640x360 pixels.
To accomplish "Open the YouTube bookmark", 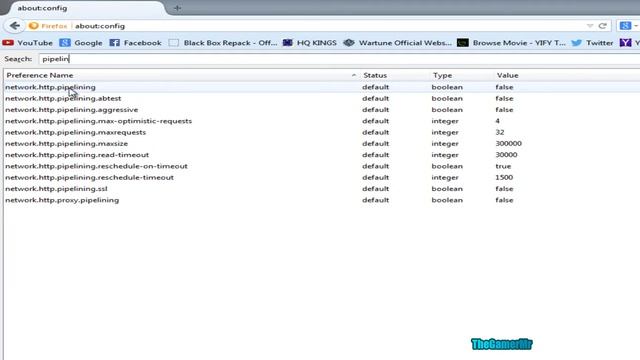I will coord(28,43).
